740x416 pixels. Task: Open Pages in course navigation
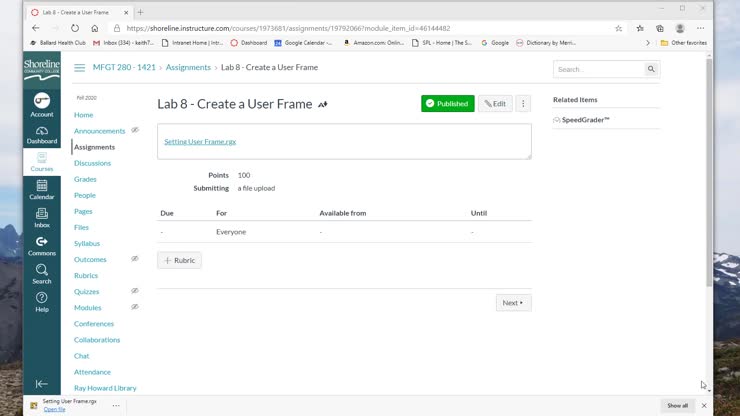[83, 211]
